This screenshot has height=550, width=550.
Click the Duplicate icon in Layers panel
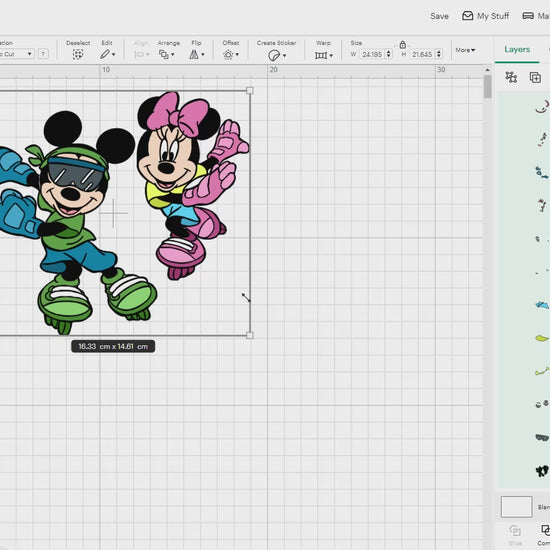(x=535, y=78)
